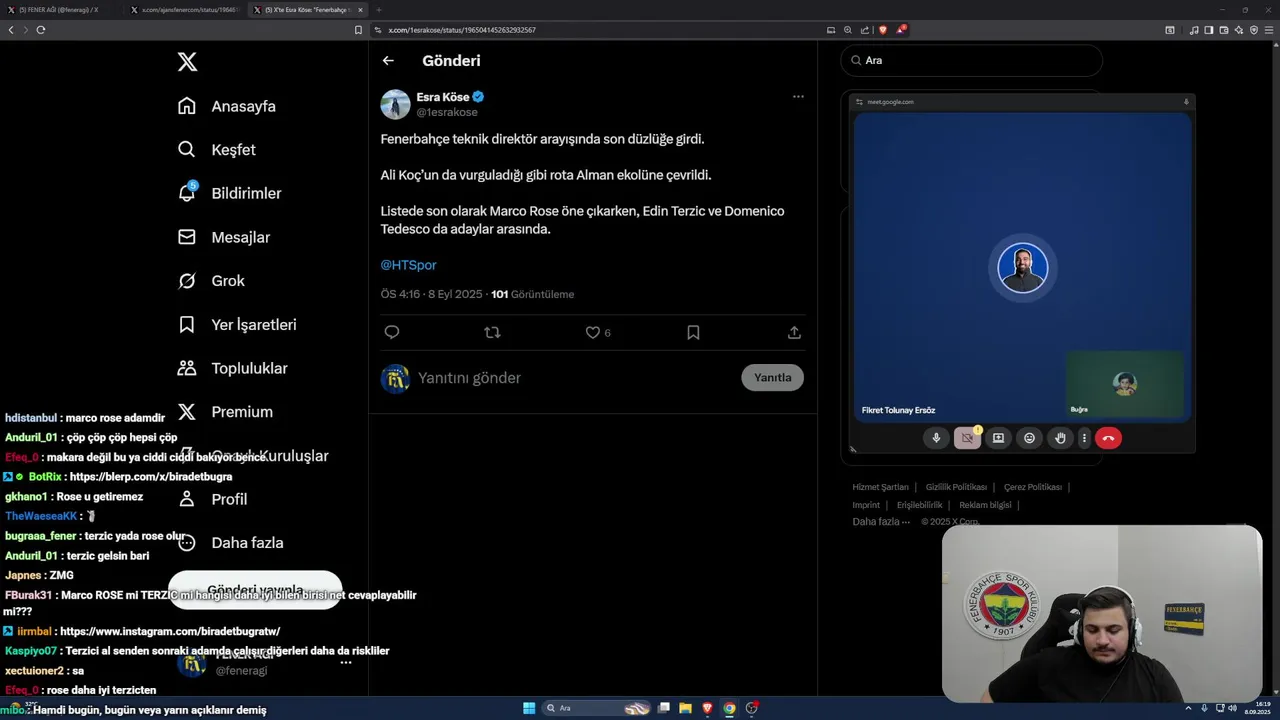Open the Çerez Politikası footer link

pos(1033,487)
